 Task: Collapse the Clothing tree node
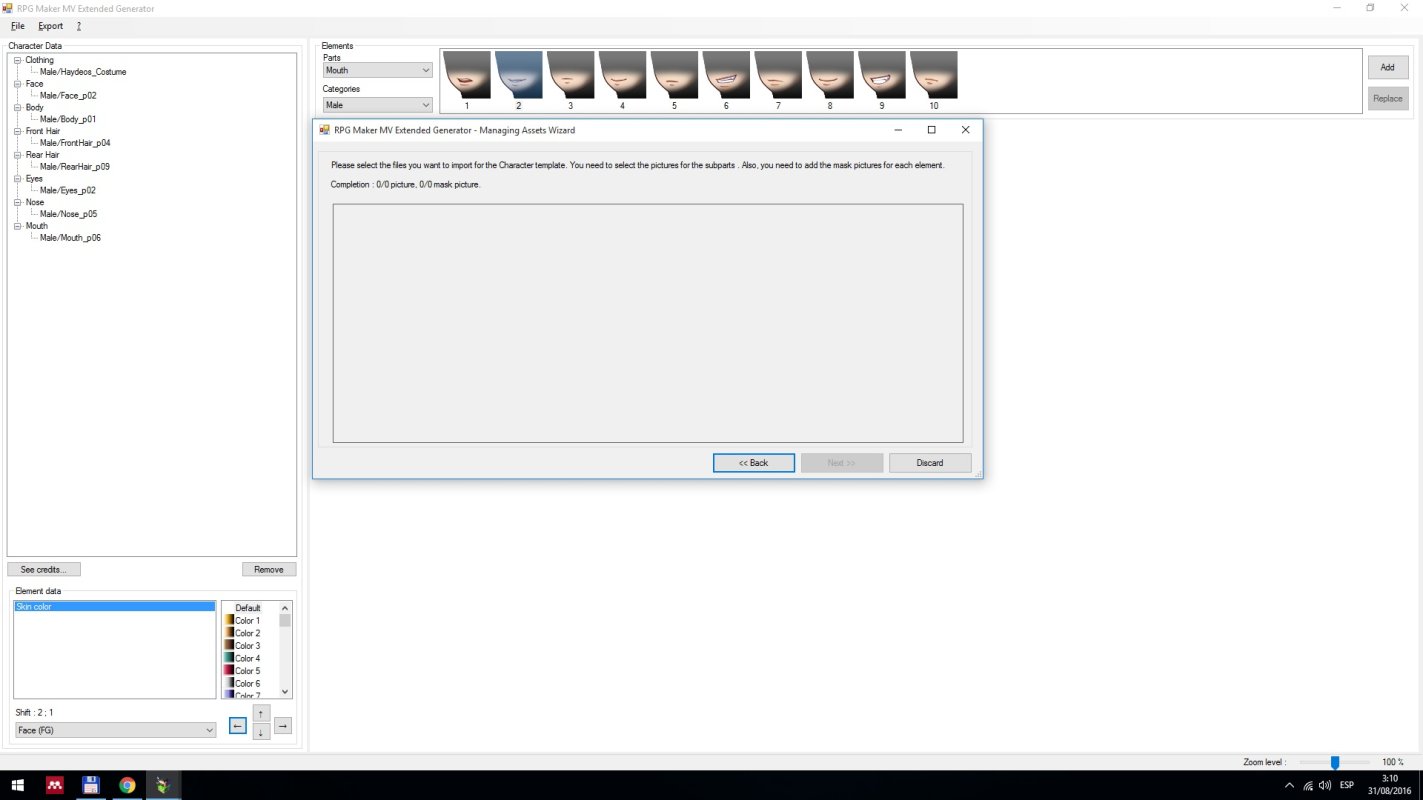tap(17, 60)
